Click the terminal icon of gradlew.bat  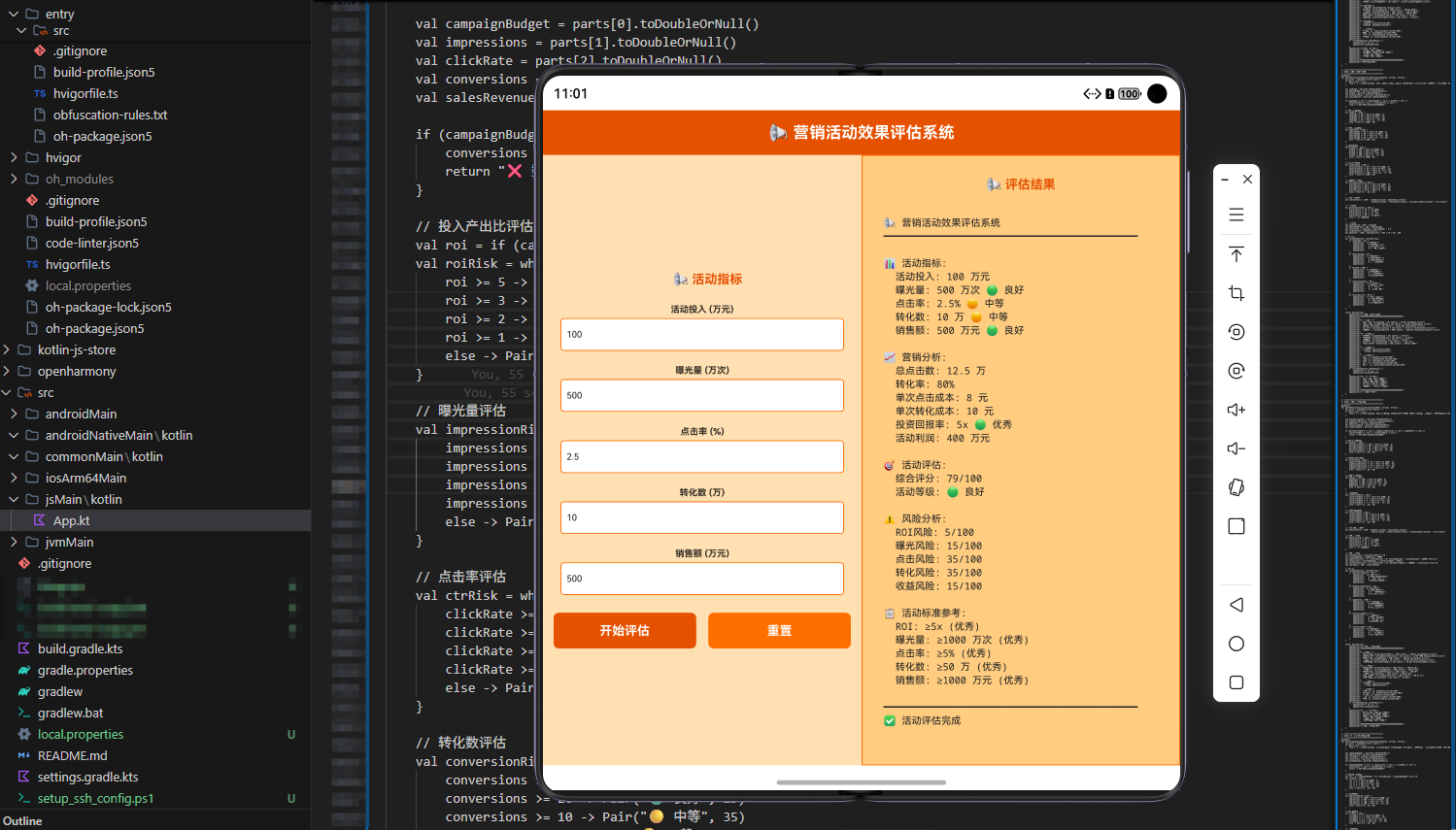24,713
